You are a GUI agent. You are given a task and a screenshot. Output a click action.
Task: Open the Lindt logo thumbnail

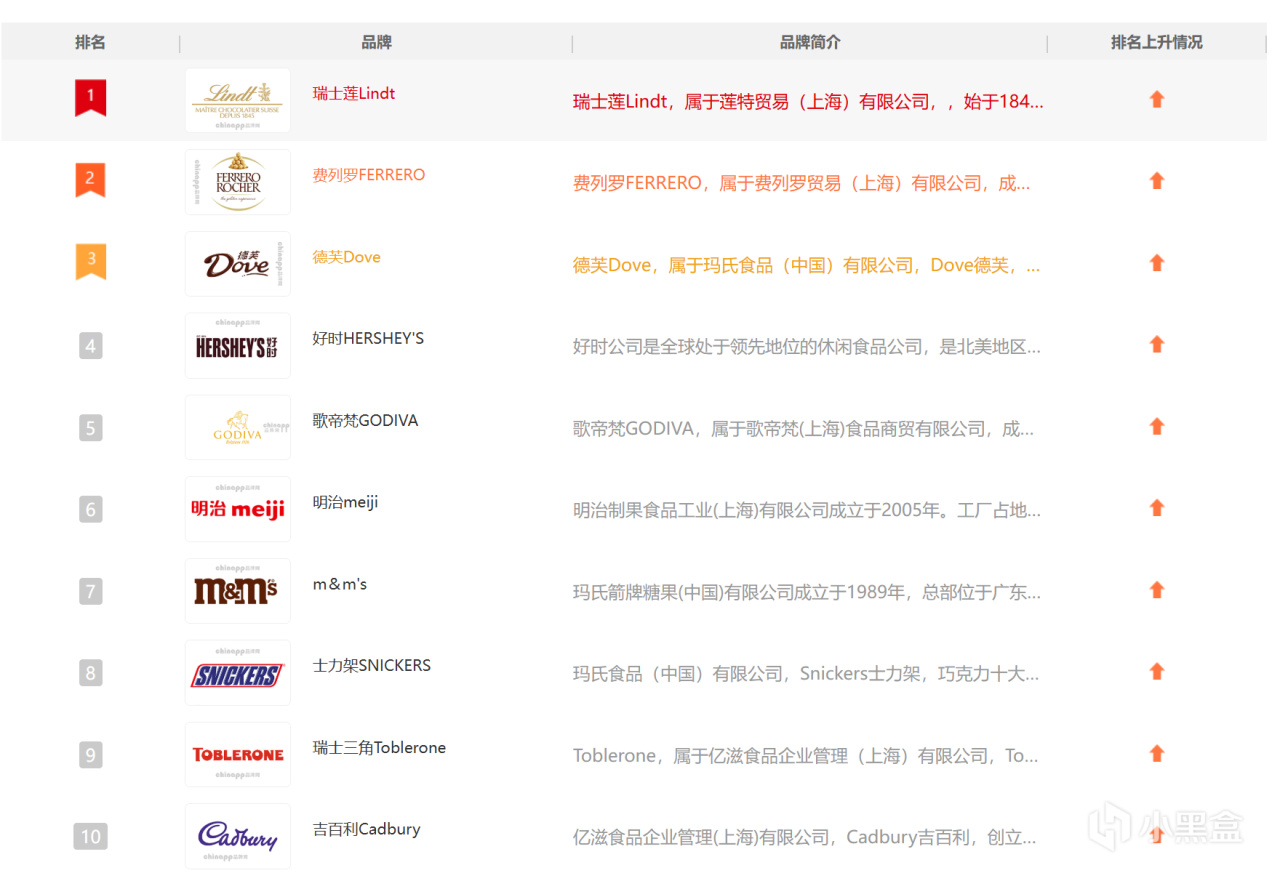click(x=238, y=100)
